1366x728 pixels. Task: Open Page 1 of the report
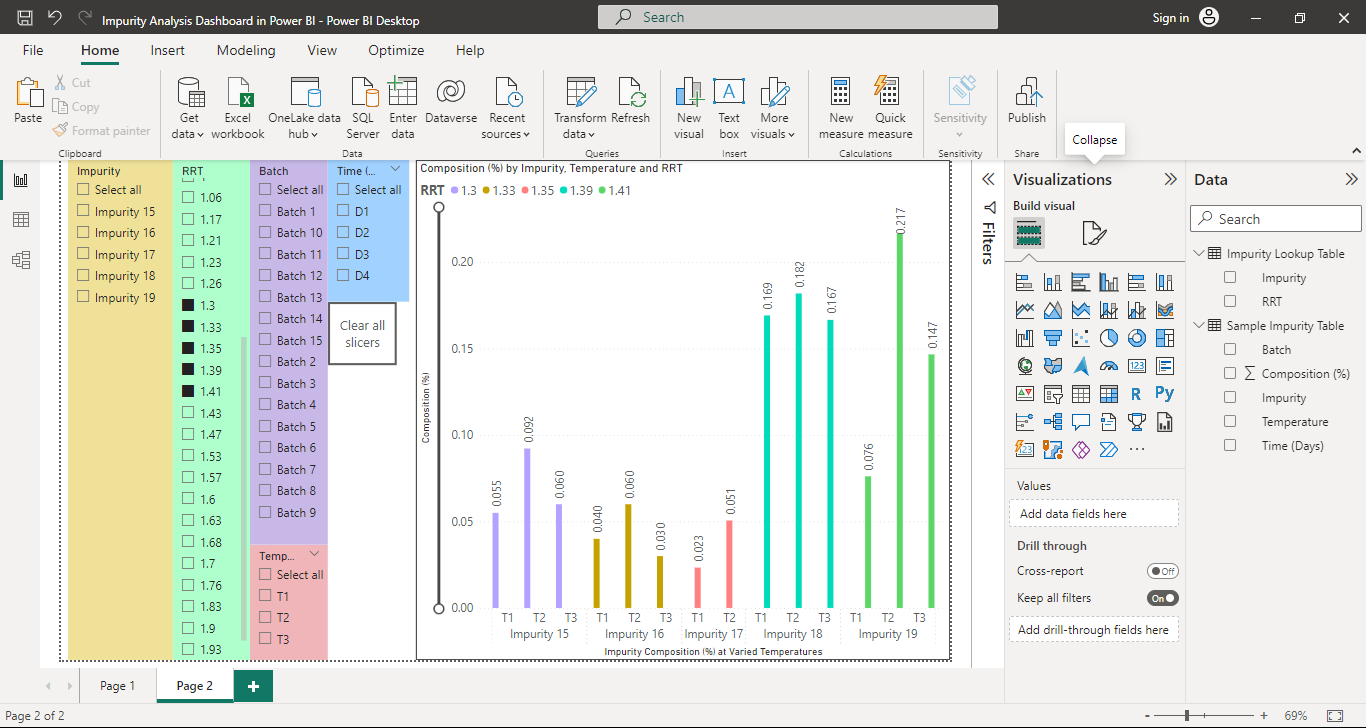tap(117, 685)
